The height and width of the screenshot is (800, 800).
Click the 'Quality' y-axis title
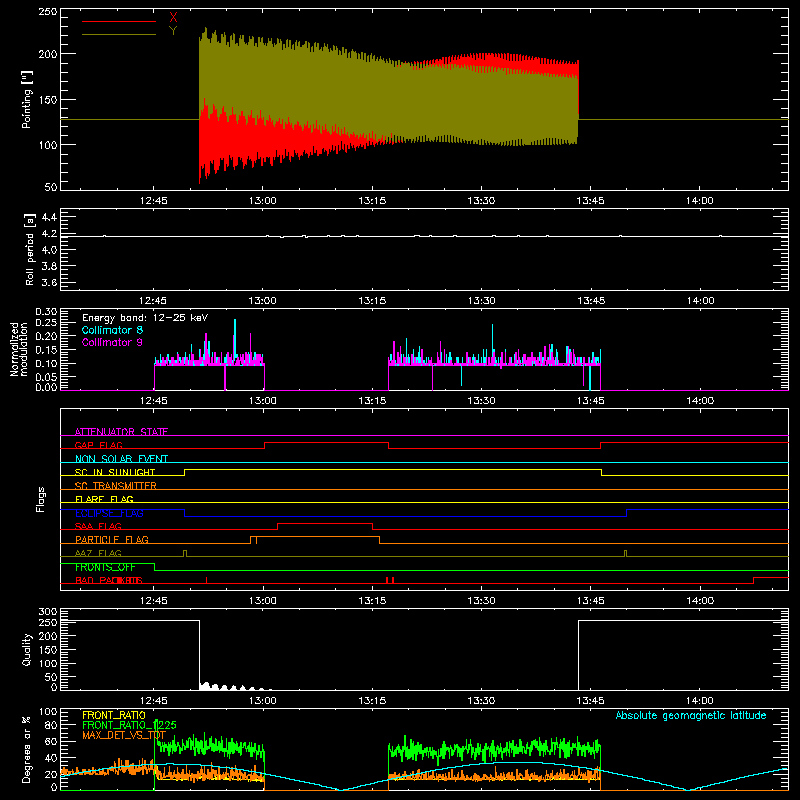point(27,649)
